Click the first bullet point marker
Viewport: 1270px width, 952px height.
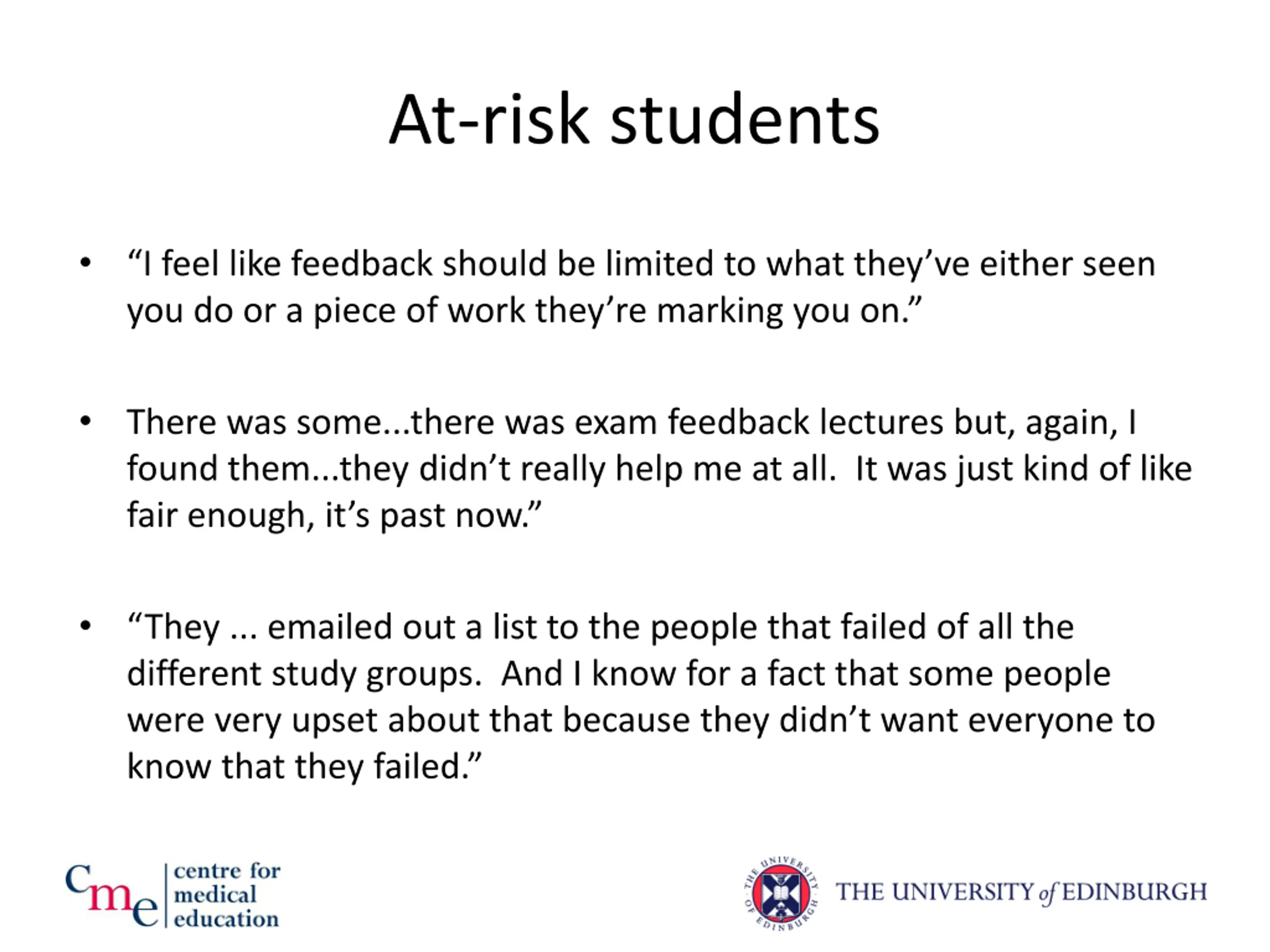coord(85,263)
